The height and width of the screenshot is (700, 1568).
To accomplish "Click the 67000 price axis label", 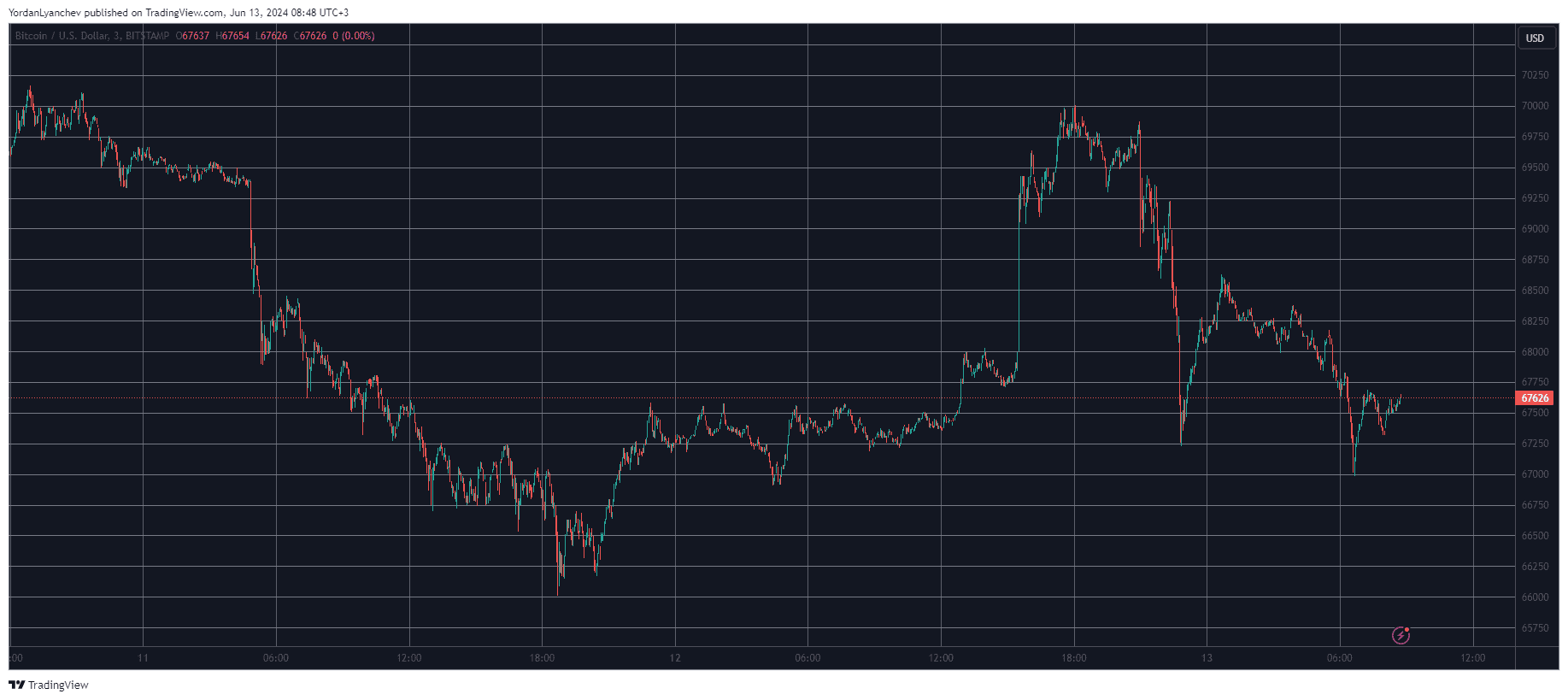I will click(x=1535, y=474).
